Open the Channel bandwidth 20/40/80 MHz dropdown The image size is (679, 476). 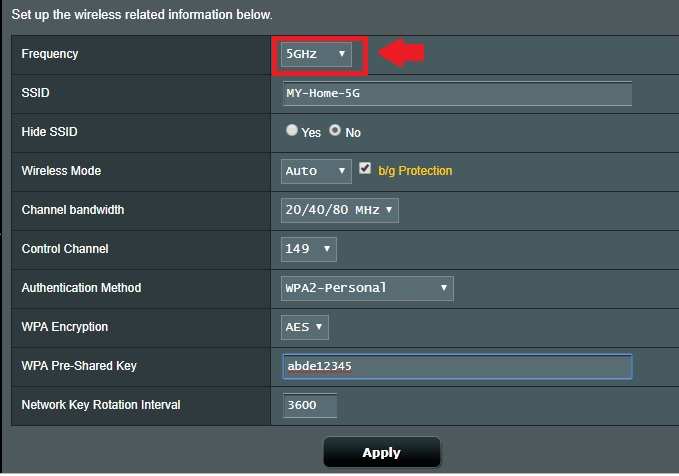click(340, 210)
